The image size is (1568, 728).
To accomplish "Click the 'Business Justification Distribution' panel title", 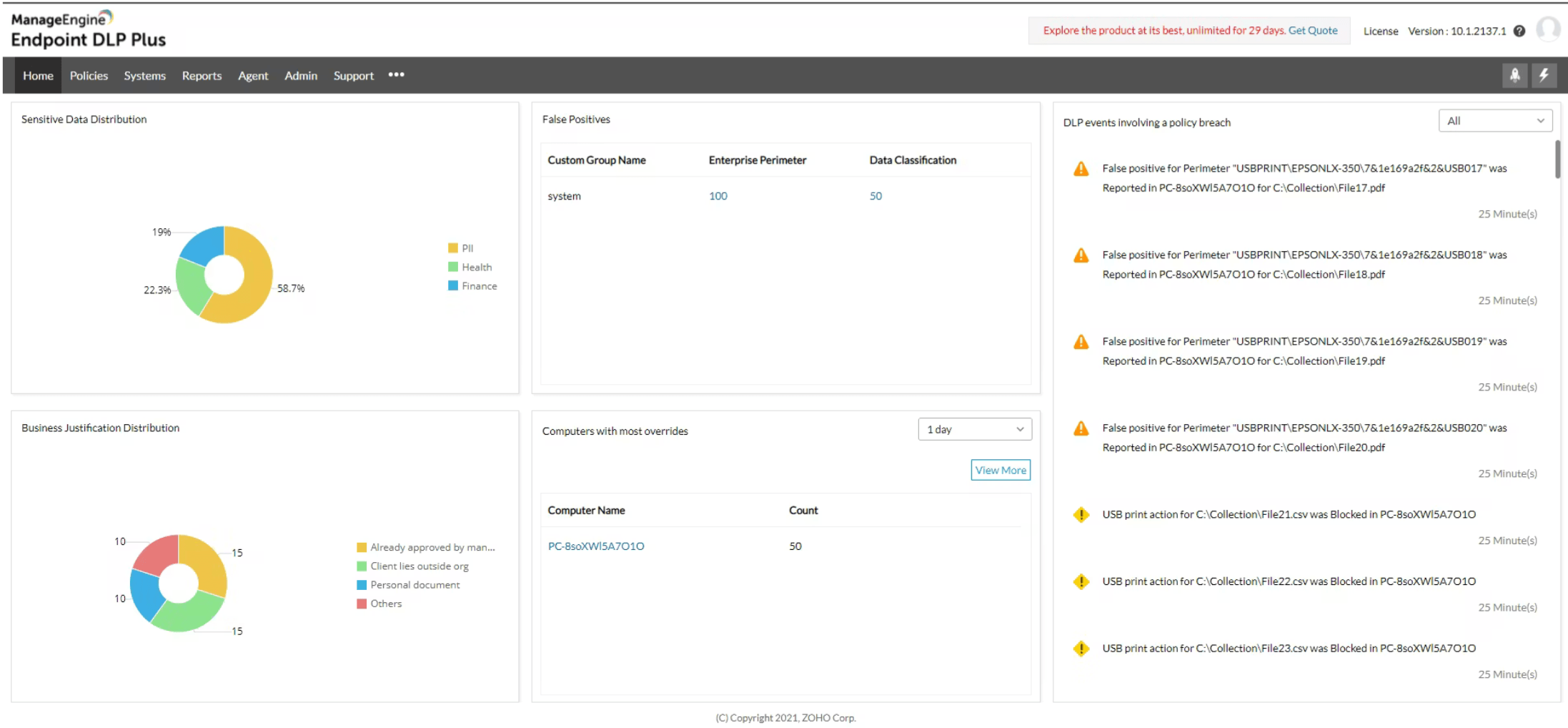I will pyautogui.click(x=100, y=428).
